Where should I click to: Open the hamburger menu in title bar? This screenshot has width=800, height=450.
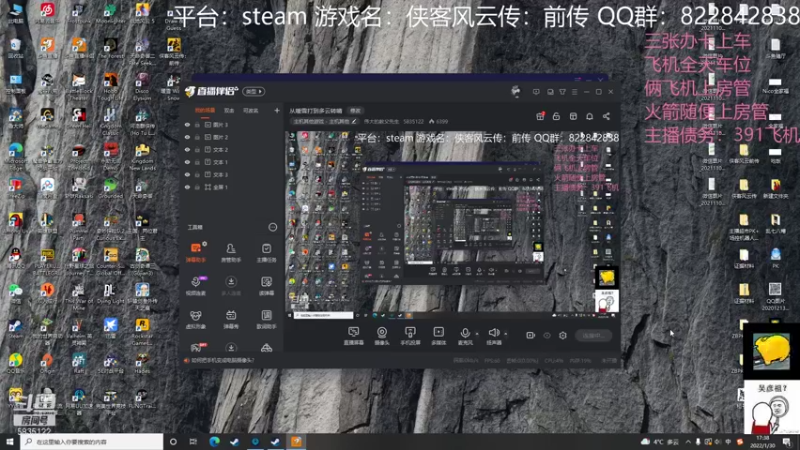[x=574, y=92]
